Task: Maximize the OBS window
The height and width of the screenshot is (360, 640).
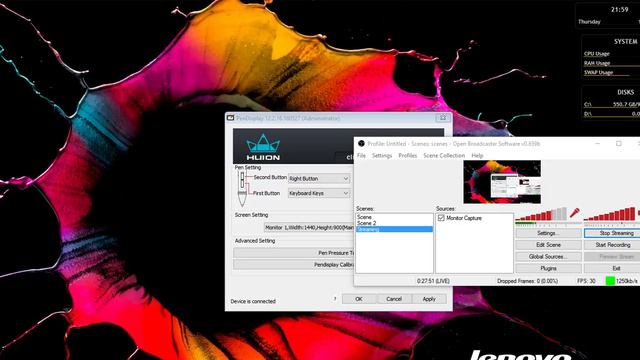Action: pyautogui.click(x=619, y=143)
